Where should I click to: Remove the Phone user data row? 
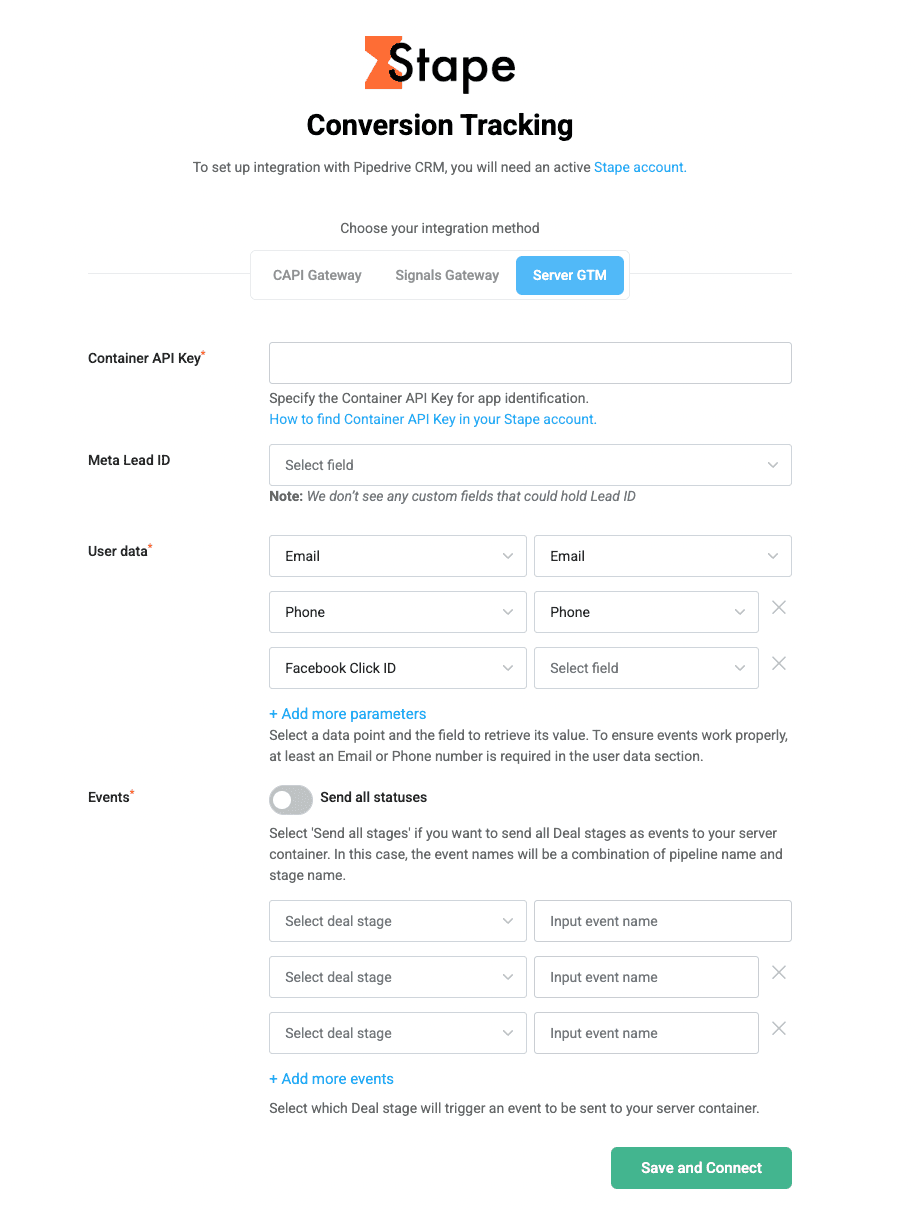779,608
